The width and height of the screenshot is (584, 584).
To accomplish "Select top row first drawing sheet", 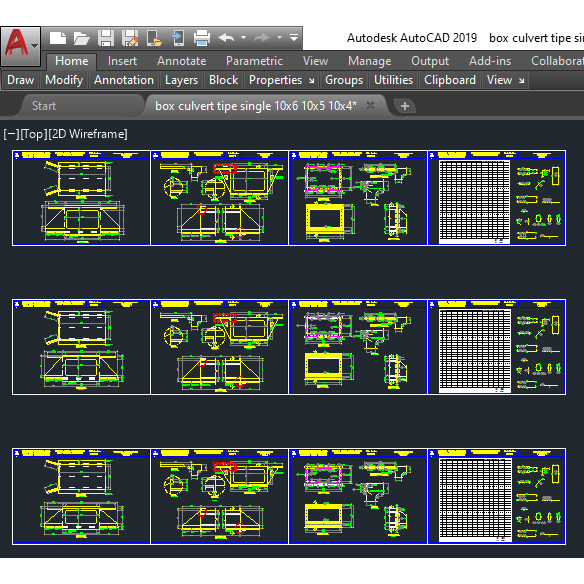I will (x=81, y=198).
